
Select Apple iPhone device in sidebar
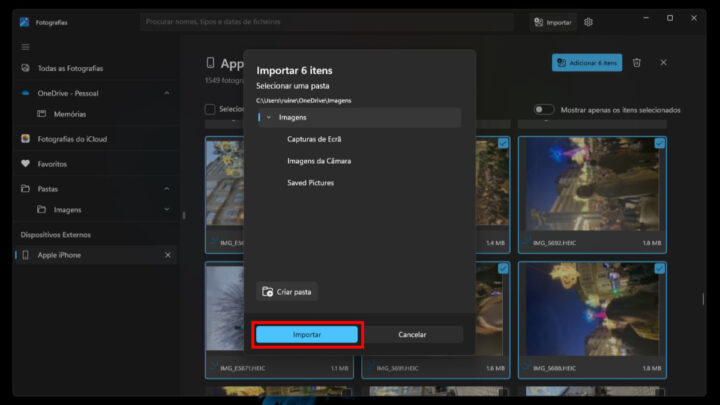coord(96,255)
